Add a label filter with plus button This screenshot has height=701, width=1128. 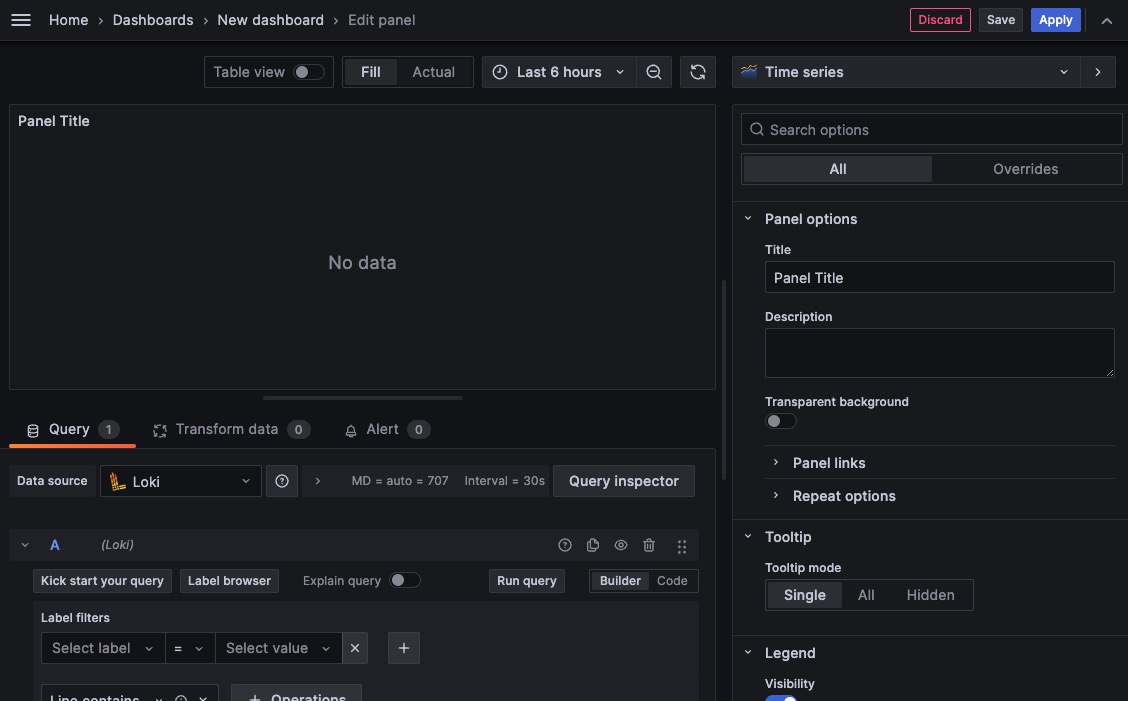[404, 648]
